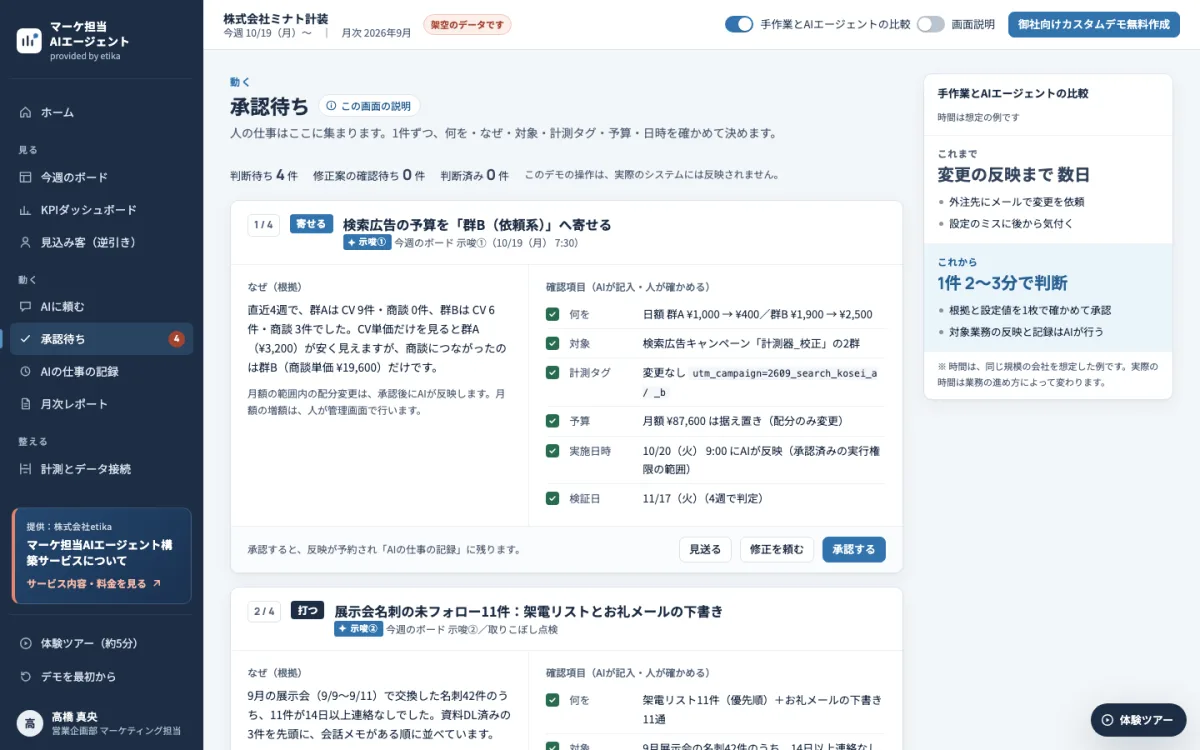Image resolution: width=1200 pixels, height=750 pixels.
Task: Click 御社向けカスタムデモ無料作成 button
Action: click(x=1094, y=24)
